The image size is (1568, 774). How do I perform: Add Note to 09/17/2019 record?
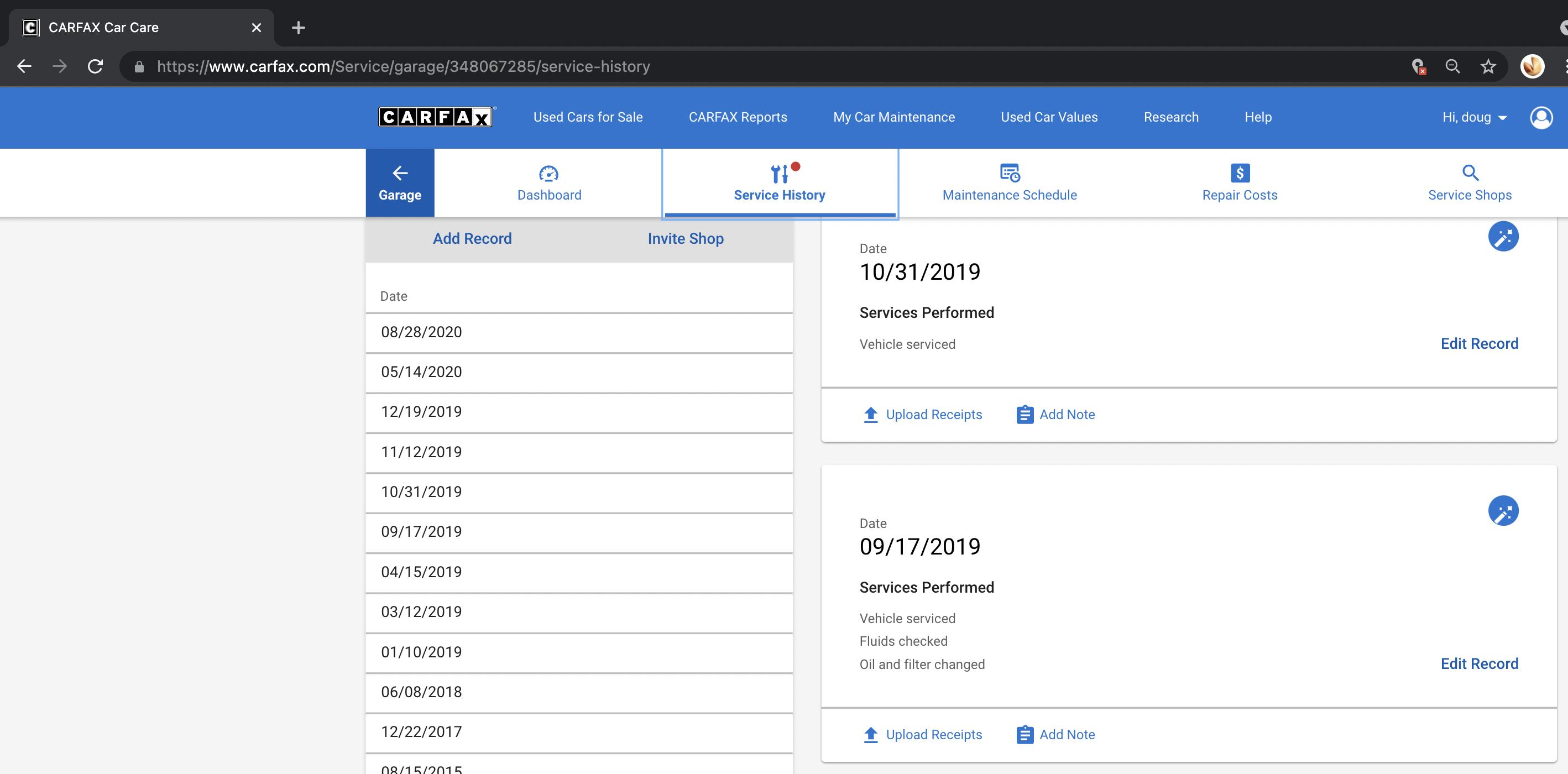pos(1067,734)
